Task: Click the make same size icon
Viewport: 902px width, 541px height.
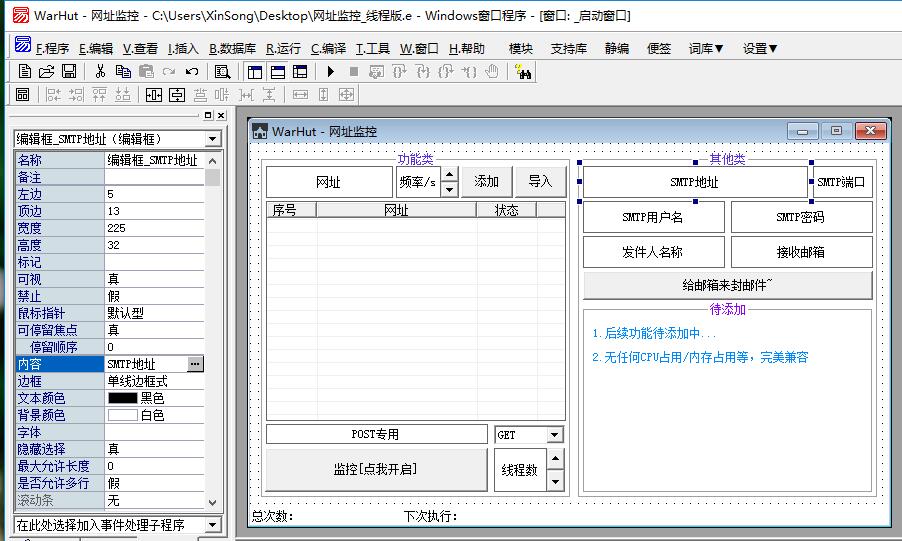Action: (x=346, y=94)
